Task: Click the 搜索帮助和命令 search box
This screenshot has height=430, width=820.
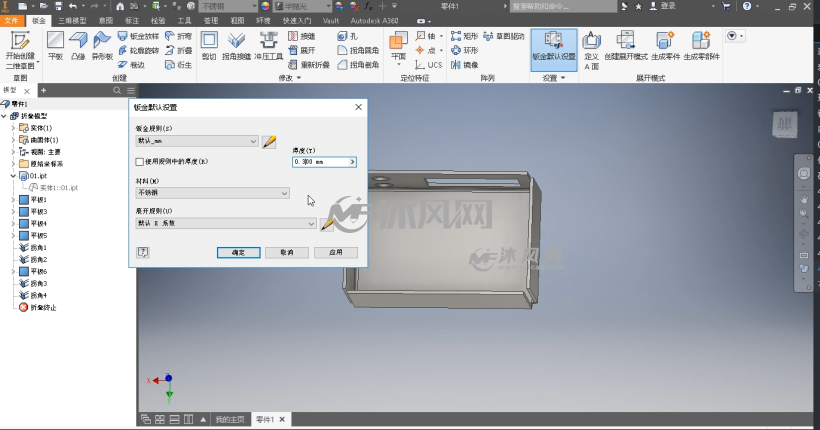Action: 564,6
